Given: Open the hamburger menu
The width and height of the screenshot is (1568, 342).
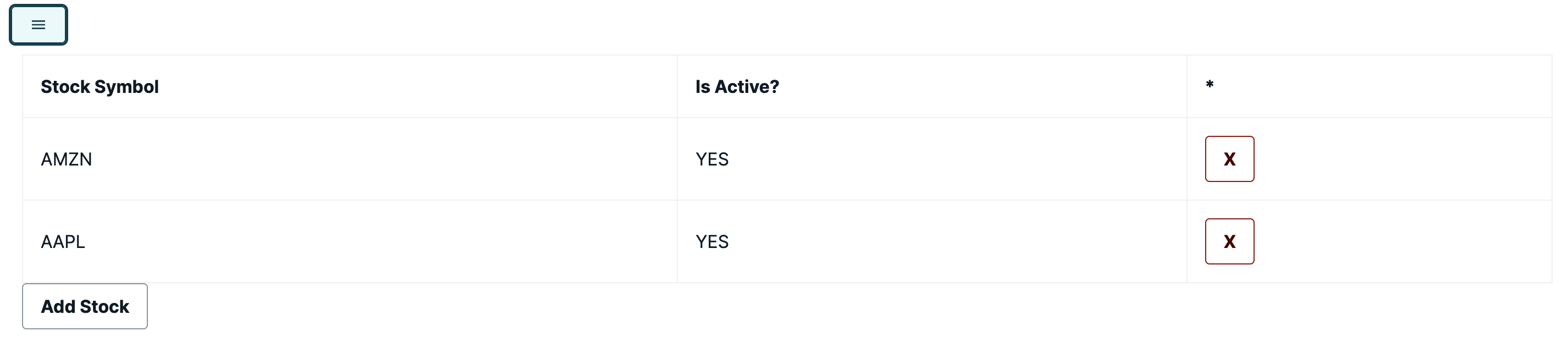Looking at the screenshot, I should [38, 25].
